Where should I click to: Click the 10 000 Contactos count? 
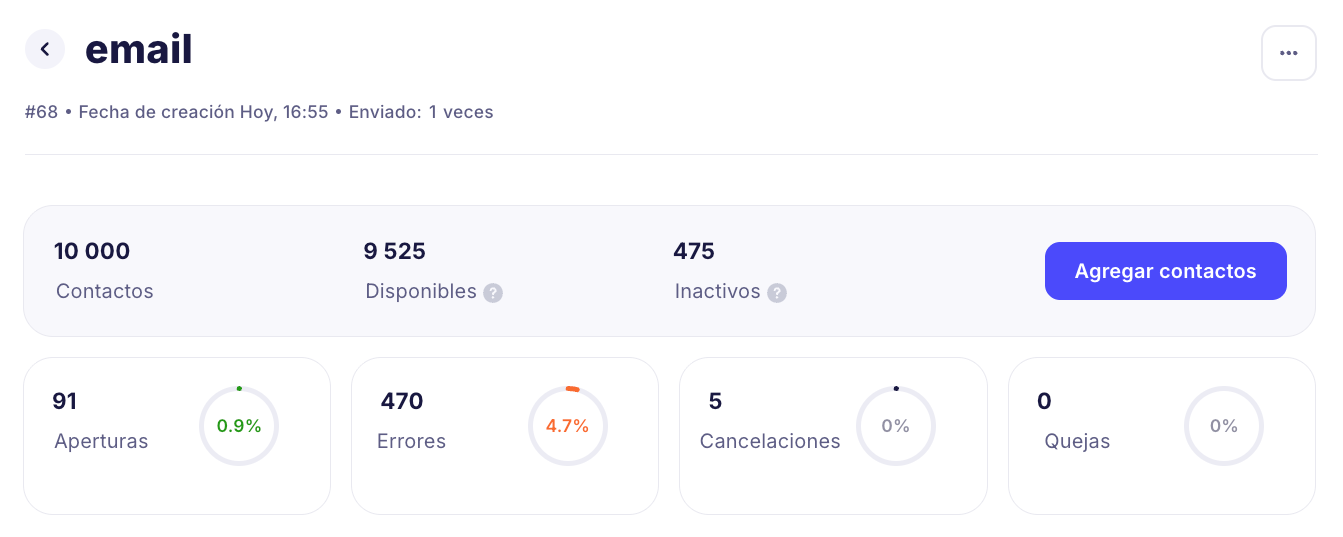(92, 251)
